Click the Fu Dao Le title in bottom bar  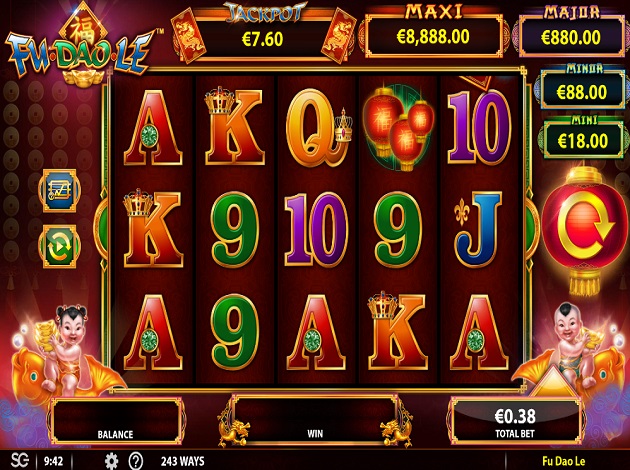(x=563, y=461)
